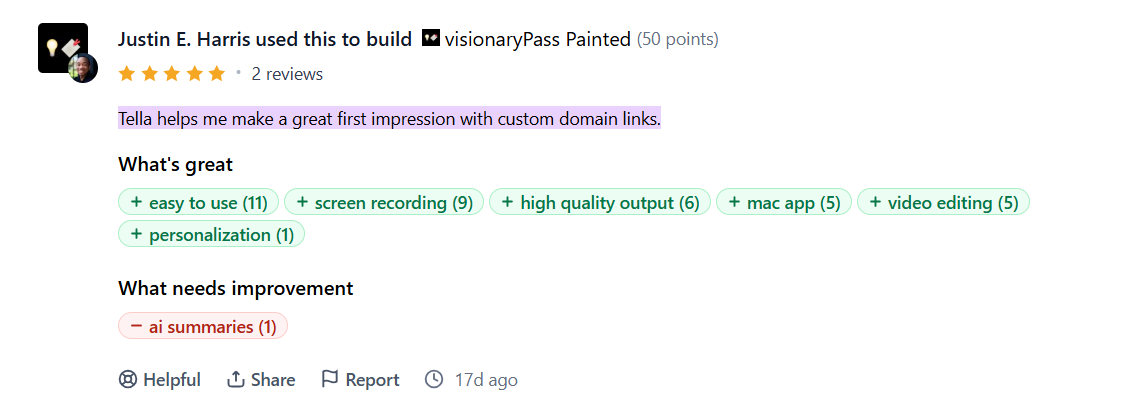This screenshot has width=1128, height=406.
Task: Click the highlighted Tella review sentence
Action: (389, 120)
